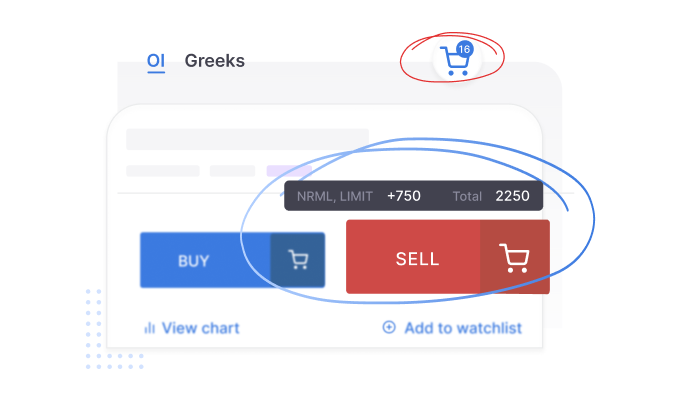
Task: Click the NRML, LIMIT label in tooltip
Action: (x=334, y=196)
